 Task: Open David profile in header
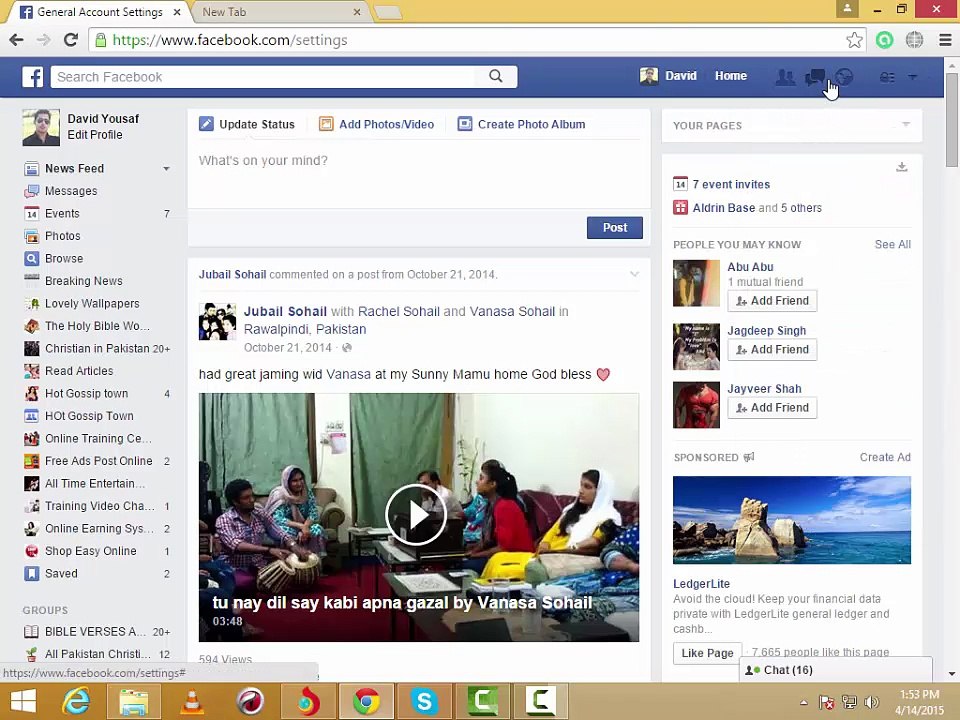pyautogui.click(x=669, y=76)
